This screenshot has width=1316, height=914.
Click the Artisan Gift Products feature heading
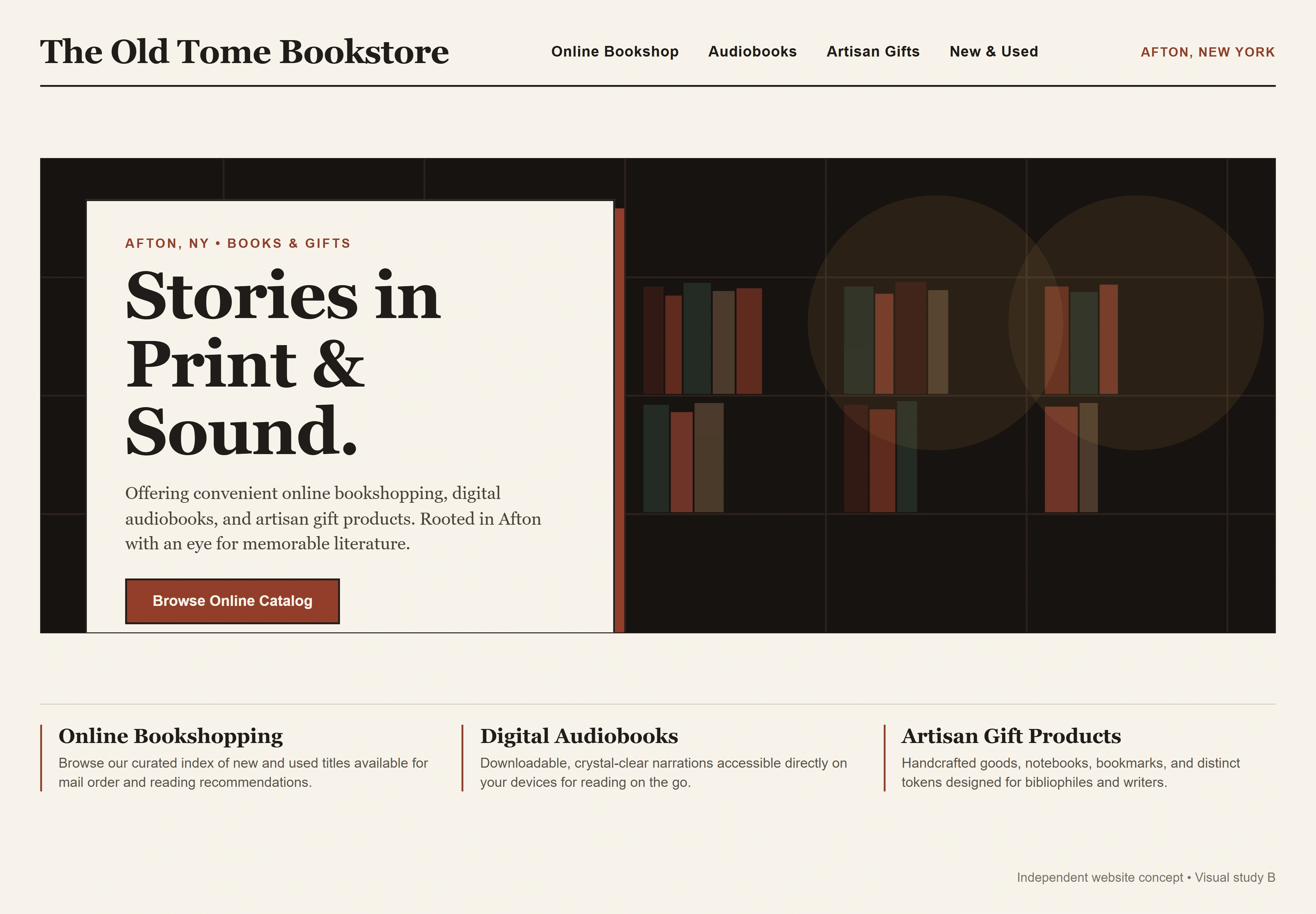coord(1011,736)
